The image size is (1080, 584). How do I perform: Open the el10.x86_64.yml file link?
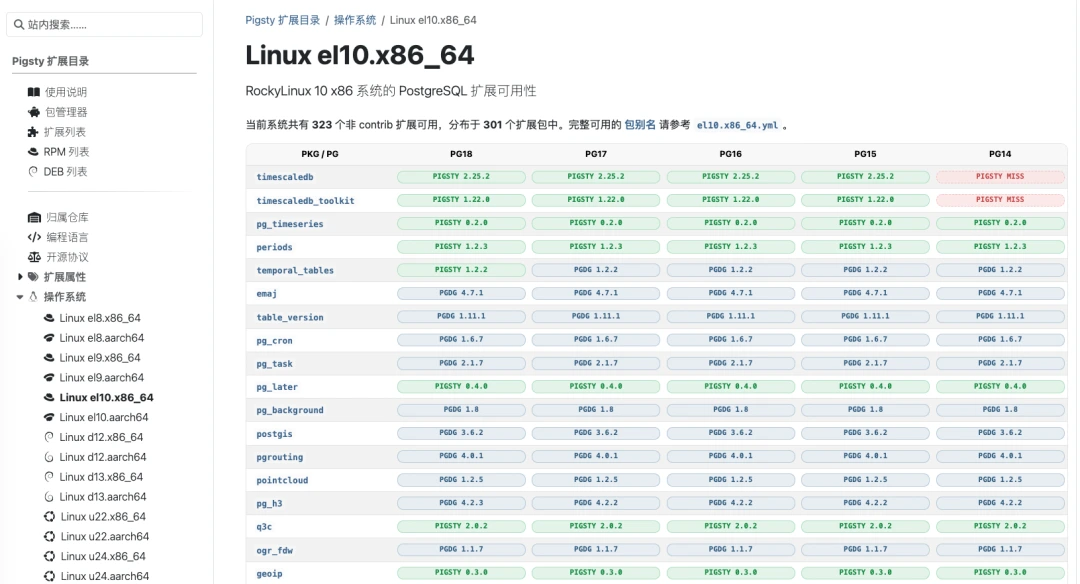(737, 126)
